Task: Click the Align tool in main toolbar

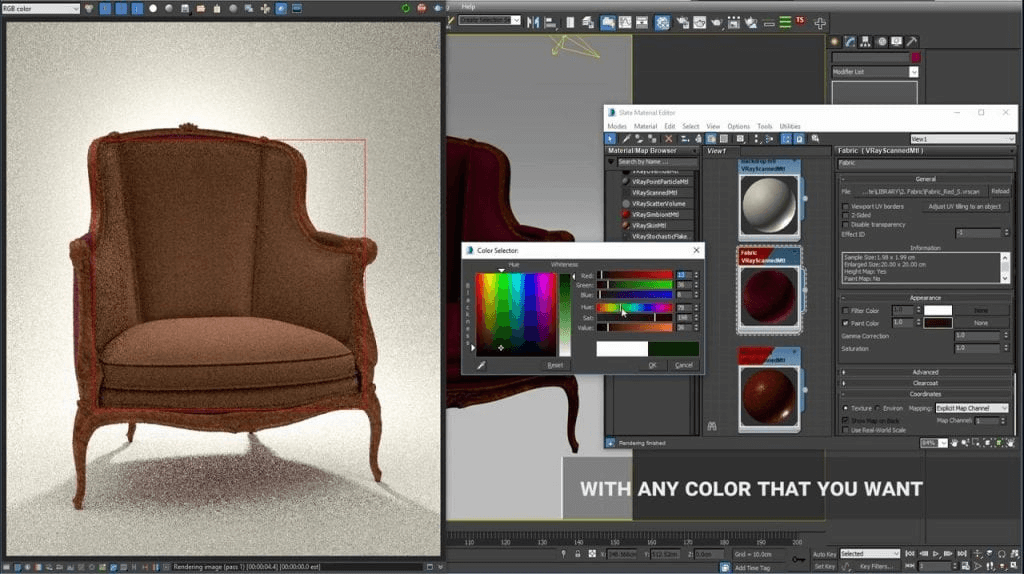Action: click(x=551, y=23)
